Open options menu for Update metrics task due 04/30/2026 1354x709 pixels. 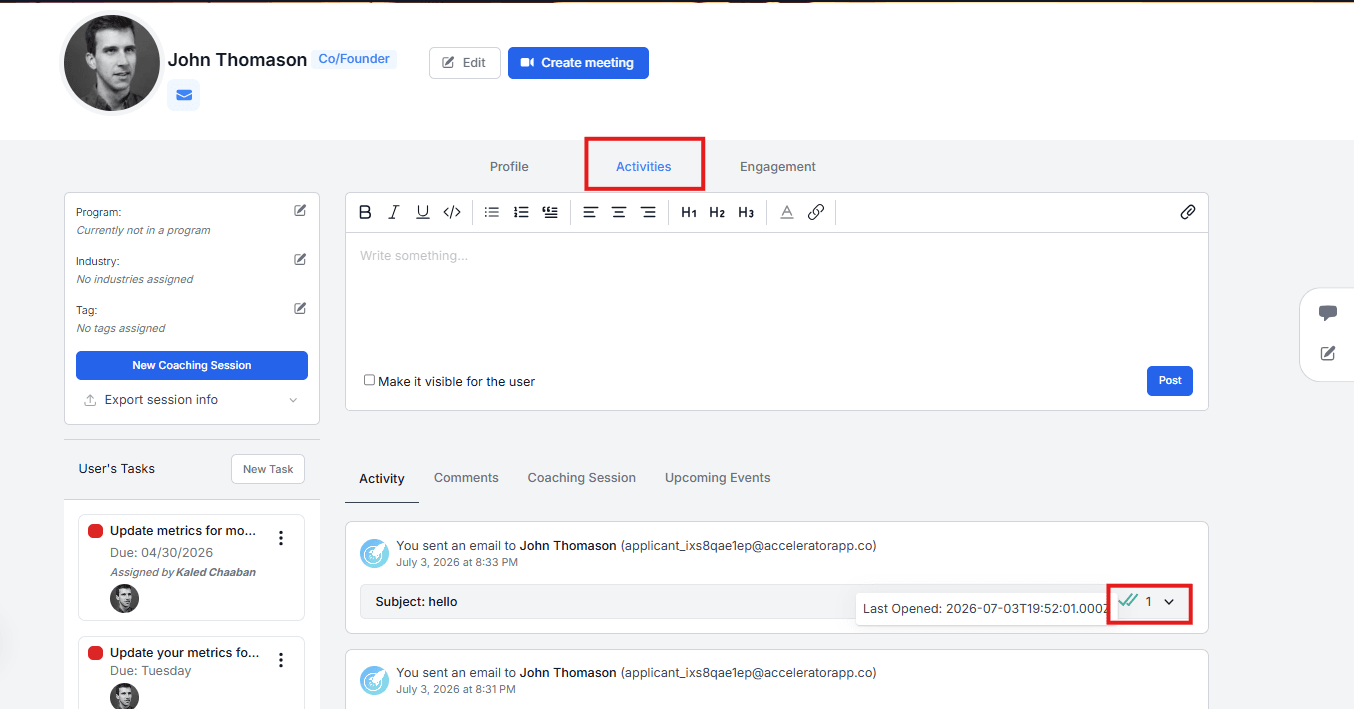[281, 538]
